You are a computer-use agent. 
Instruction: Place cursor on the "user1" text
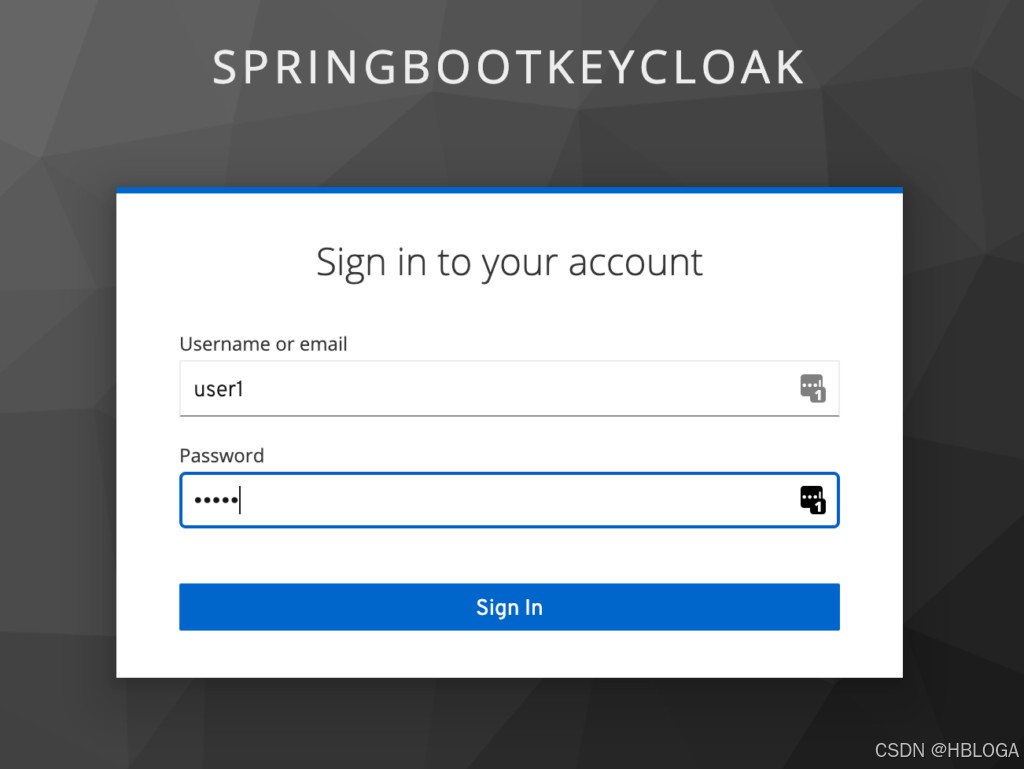219,389
